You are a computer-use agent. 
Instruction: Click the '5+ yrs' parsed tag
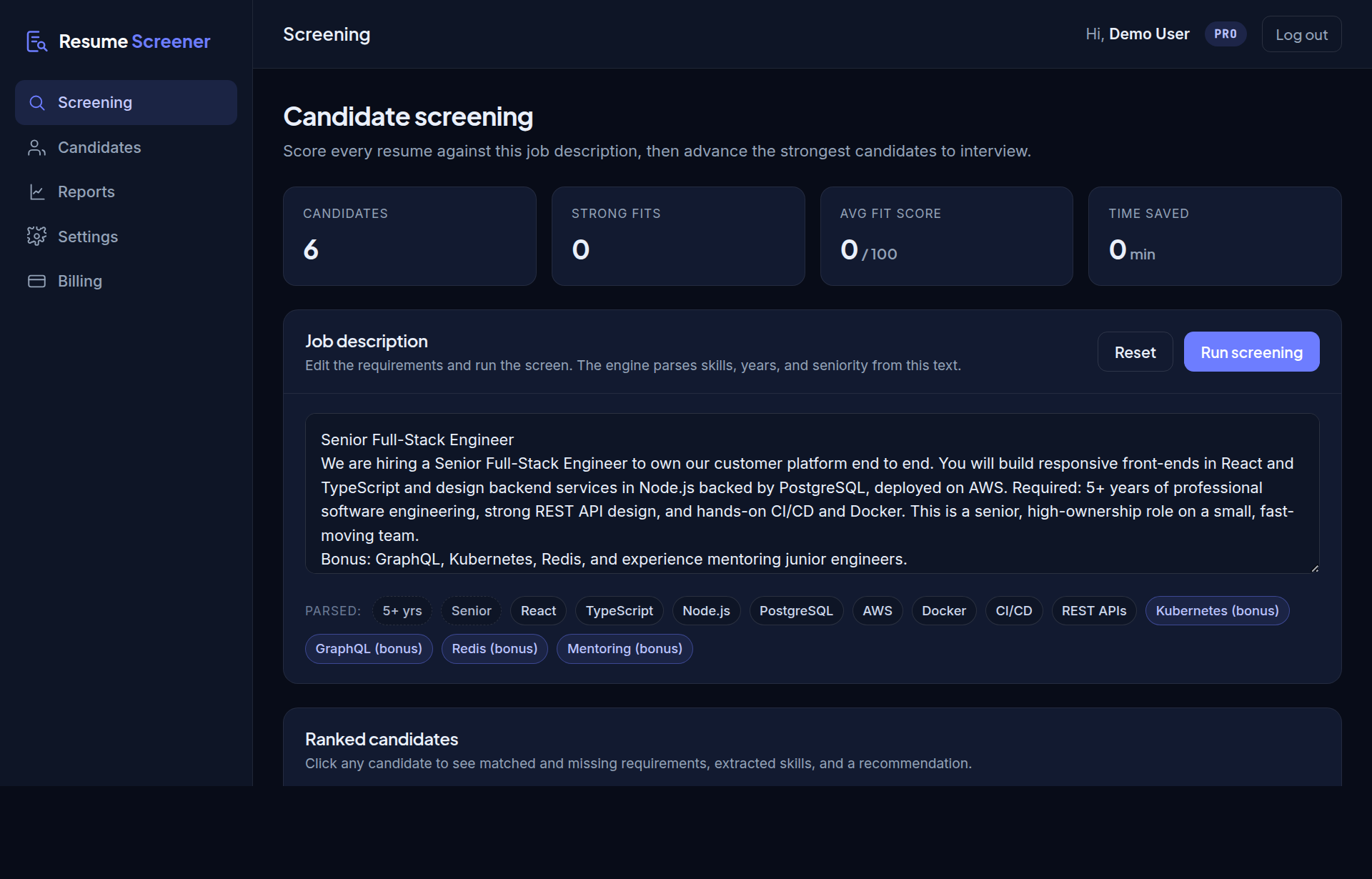click(402, 611)
